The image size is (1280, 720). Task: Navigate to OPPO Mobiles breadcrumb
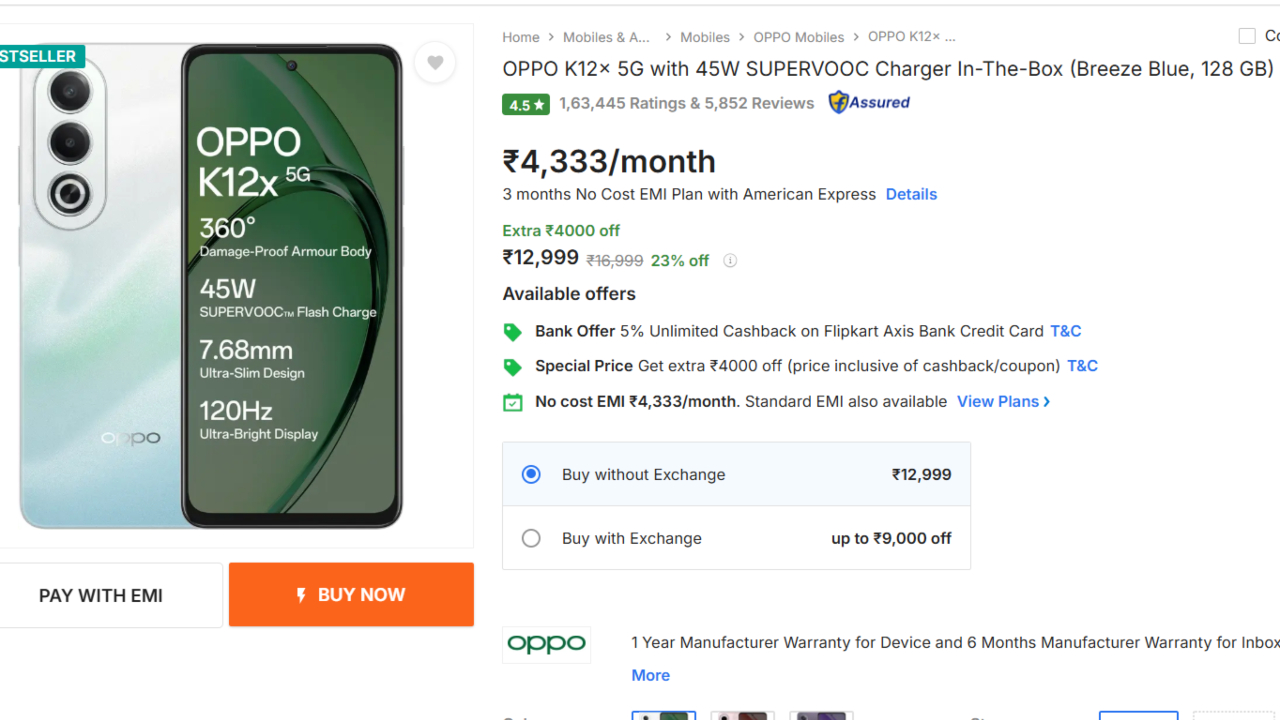[x=798, y=37]
